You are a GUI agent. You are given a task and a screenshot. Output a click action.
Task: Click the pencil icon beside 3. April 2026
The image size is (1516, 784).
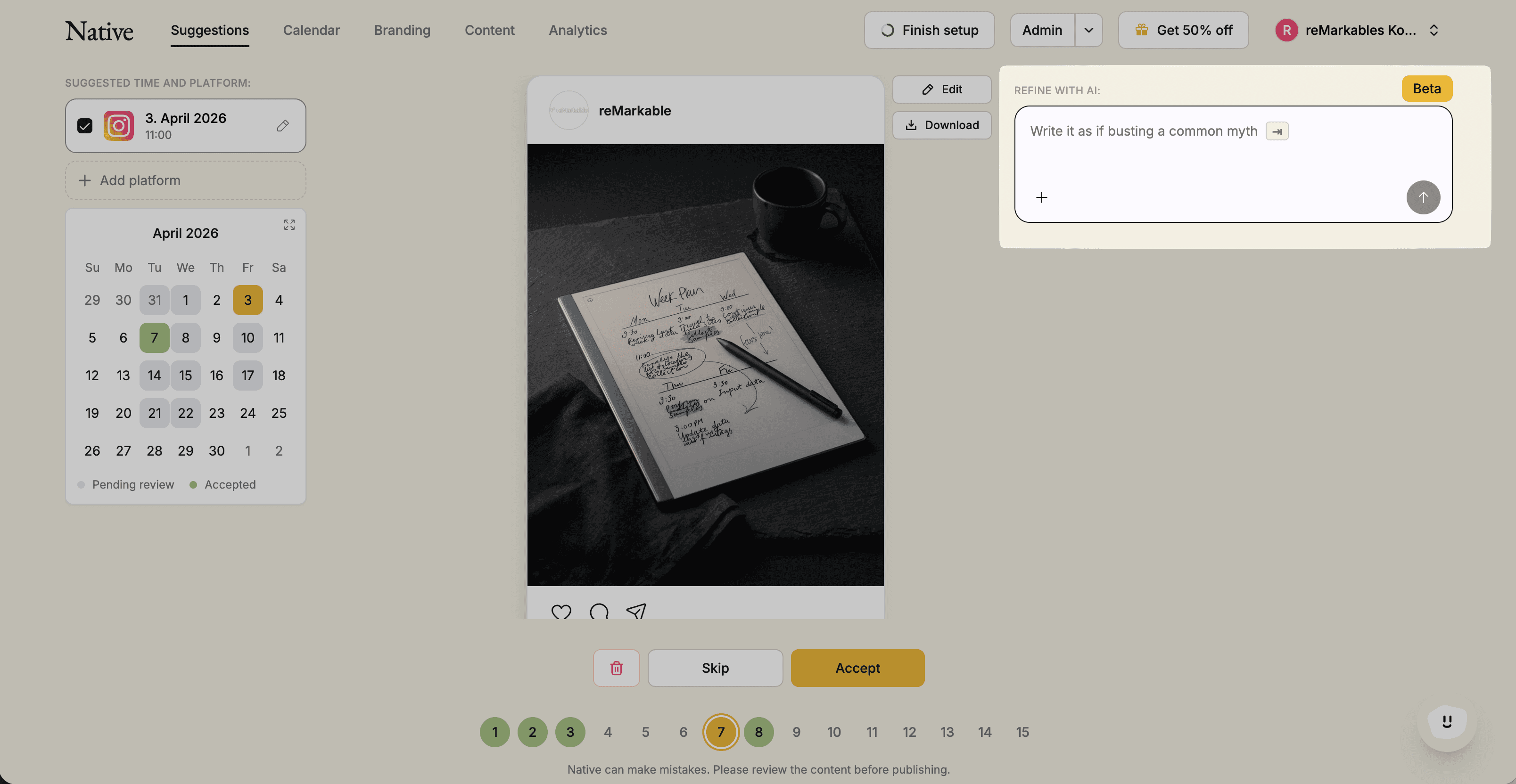point(282,125)
